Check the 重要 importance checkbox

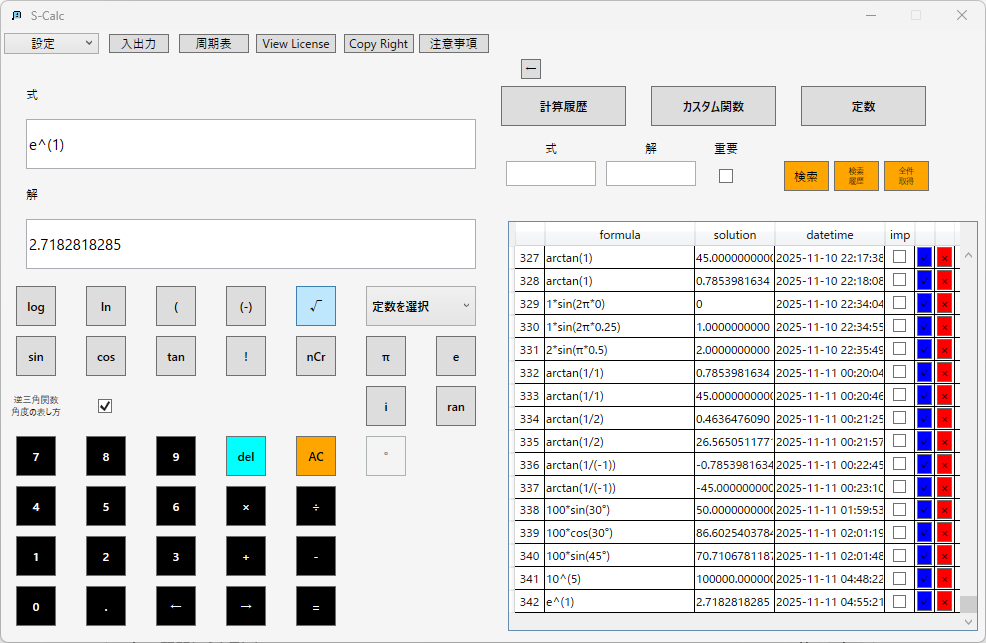click(726, 175)
